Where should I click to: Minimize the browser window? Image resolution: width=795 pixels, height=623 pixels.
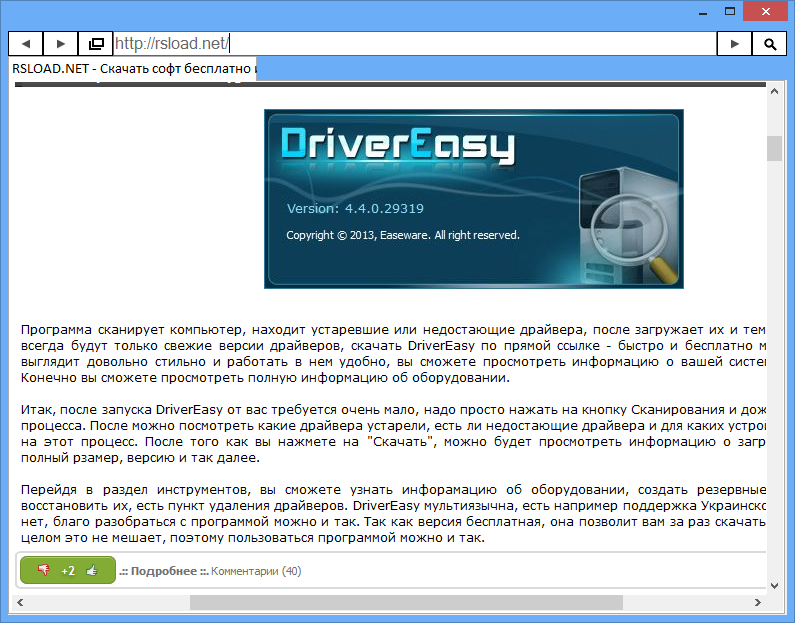pos(703,12)
